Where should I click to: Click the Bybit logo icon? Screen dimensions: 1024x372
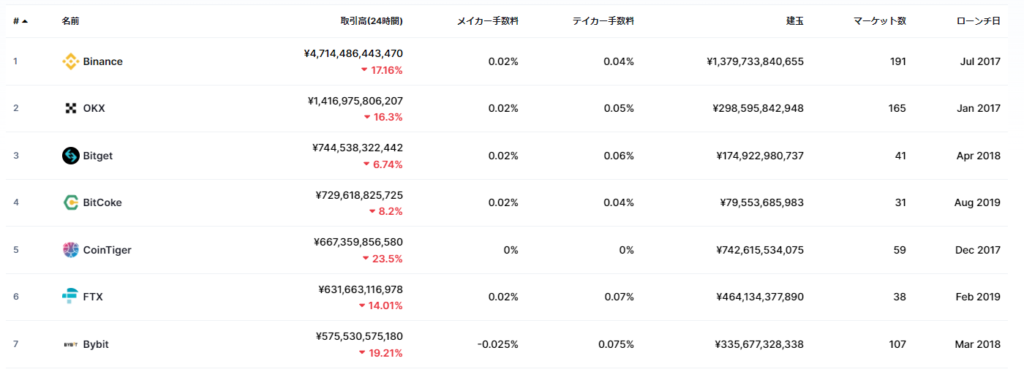71,344
